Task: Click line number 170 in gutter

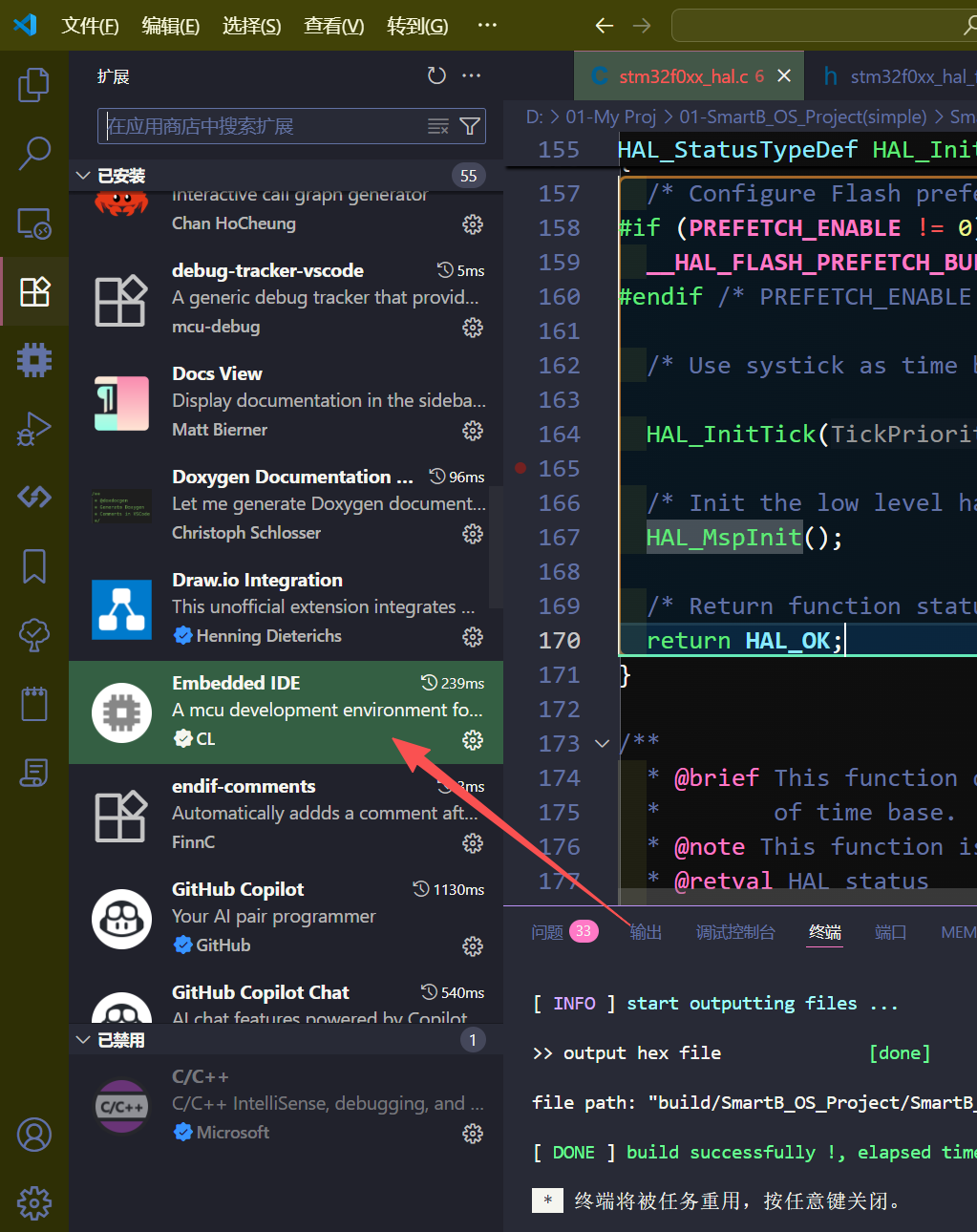Action: point(559,640)
